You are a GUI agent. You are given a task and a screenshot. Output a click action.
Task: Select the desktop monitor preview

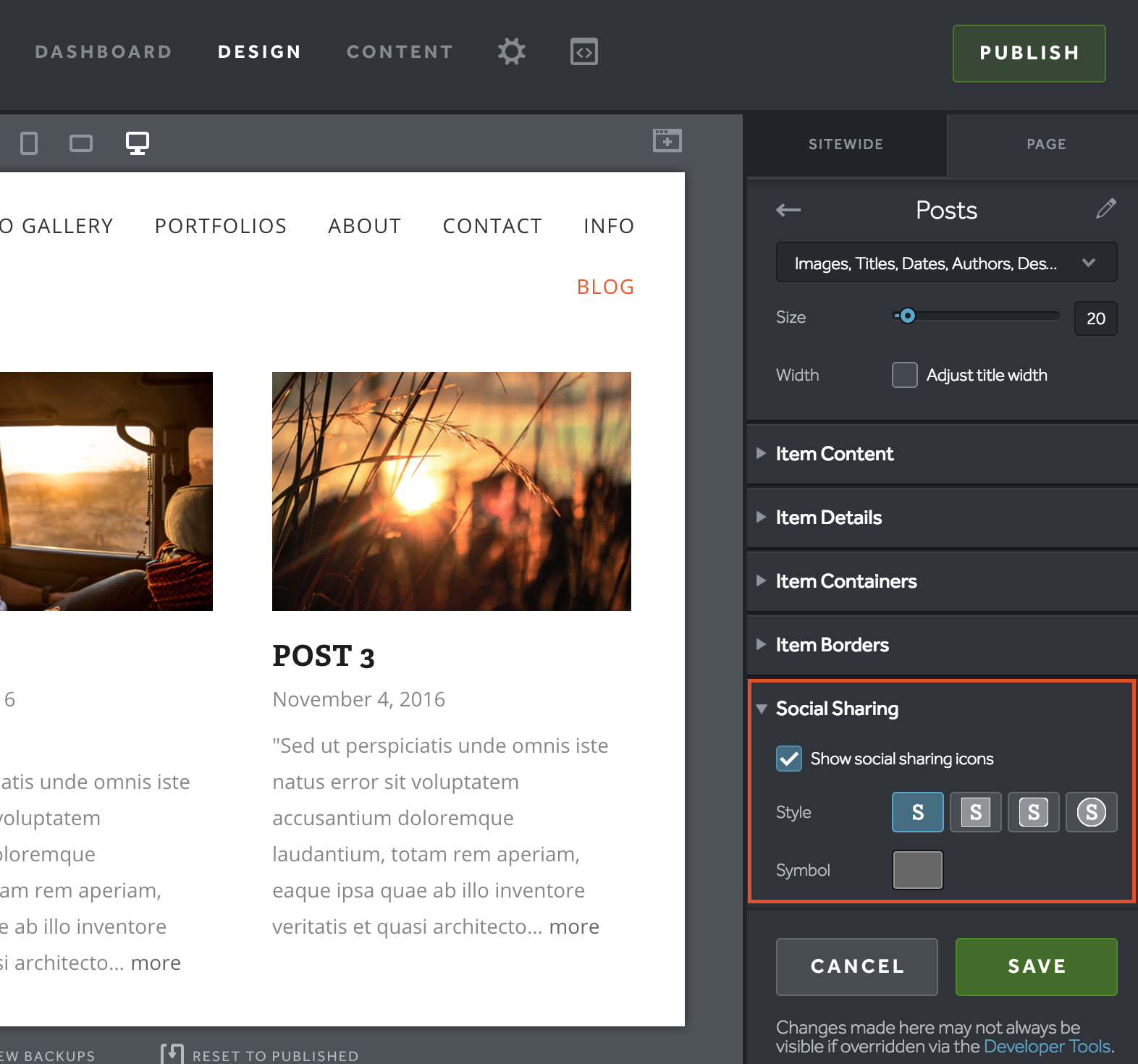[x=138, y=143]
